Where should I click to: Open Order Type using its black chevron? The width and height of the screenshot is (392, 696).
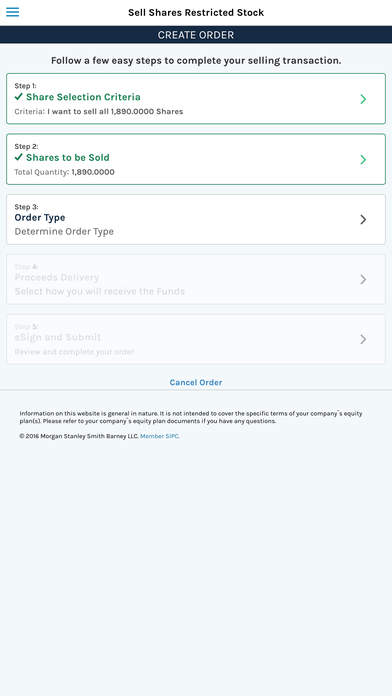363,219
